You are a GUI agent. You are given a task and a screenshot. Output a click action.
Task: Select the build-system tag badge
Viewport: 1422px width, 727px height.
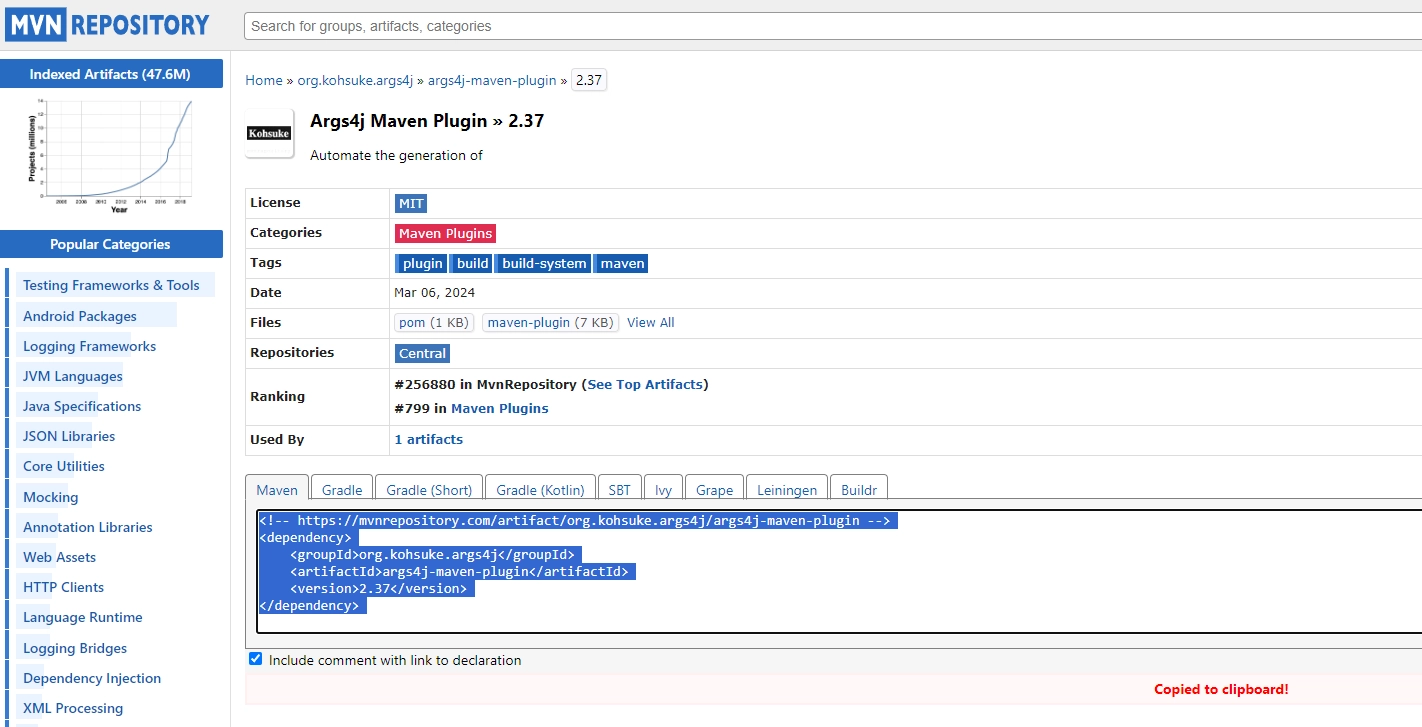point(543,263)
